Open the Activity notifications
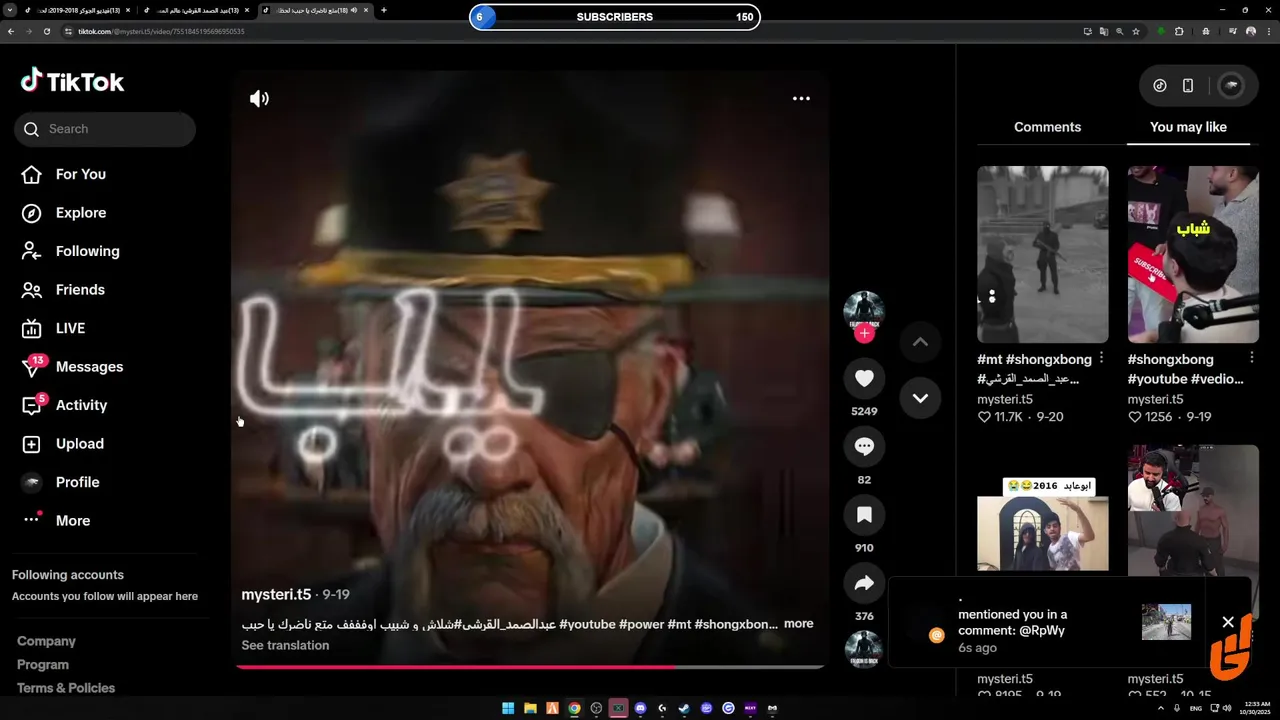 [x=65, y=405]
